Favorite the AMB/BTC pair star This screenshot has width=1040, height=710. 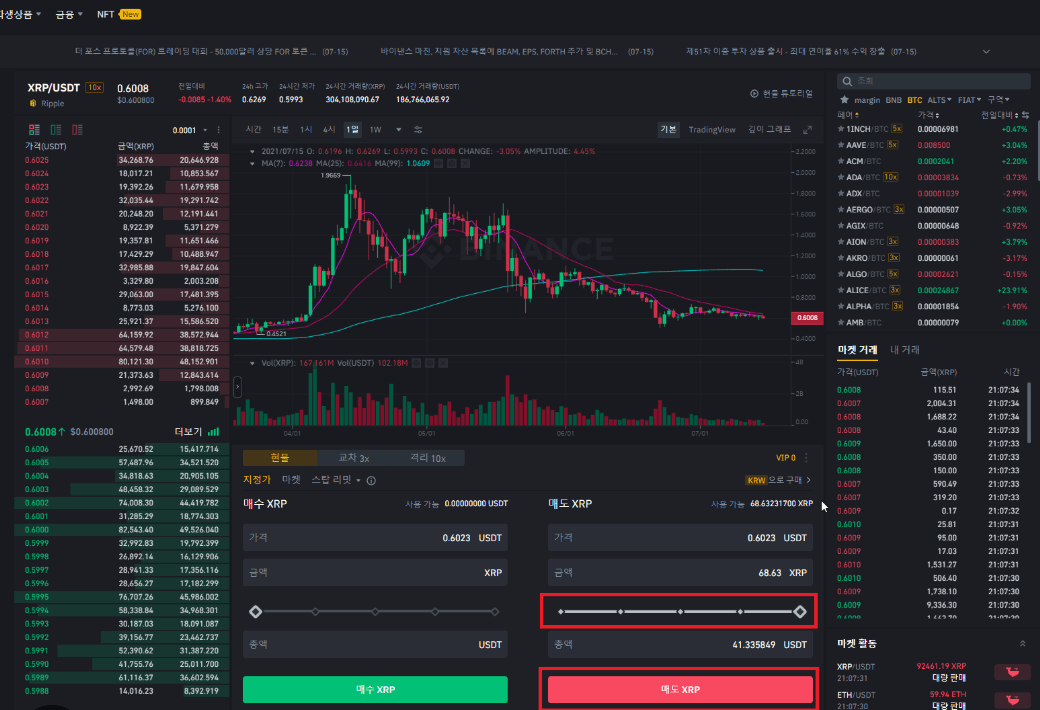pos(841,322)
